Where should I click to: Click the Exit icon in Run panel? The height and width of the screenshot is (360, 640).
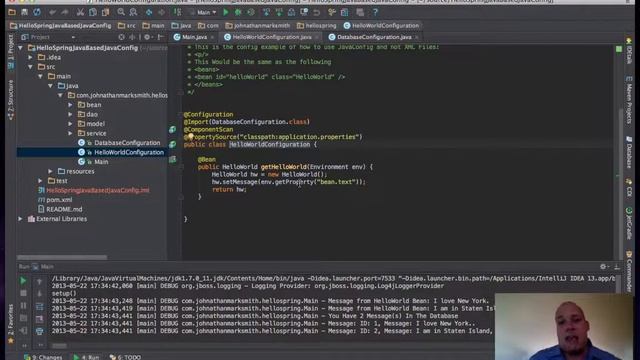(23, 331)
